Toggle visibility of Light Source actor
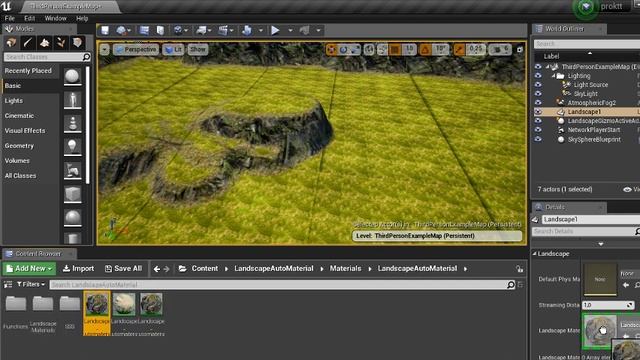The image size is (640, 360). pyautogui.click(x=538, y=84)
